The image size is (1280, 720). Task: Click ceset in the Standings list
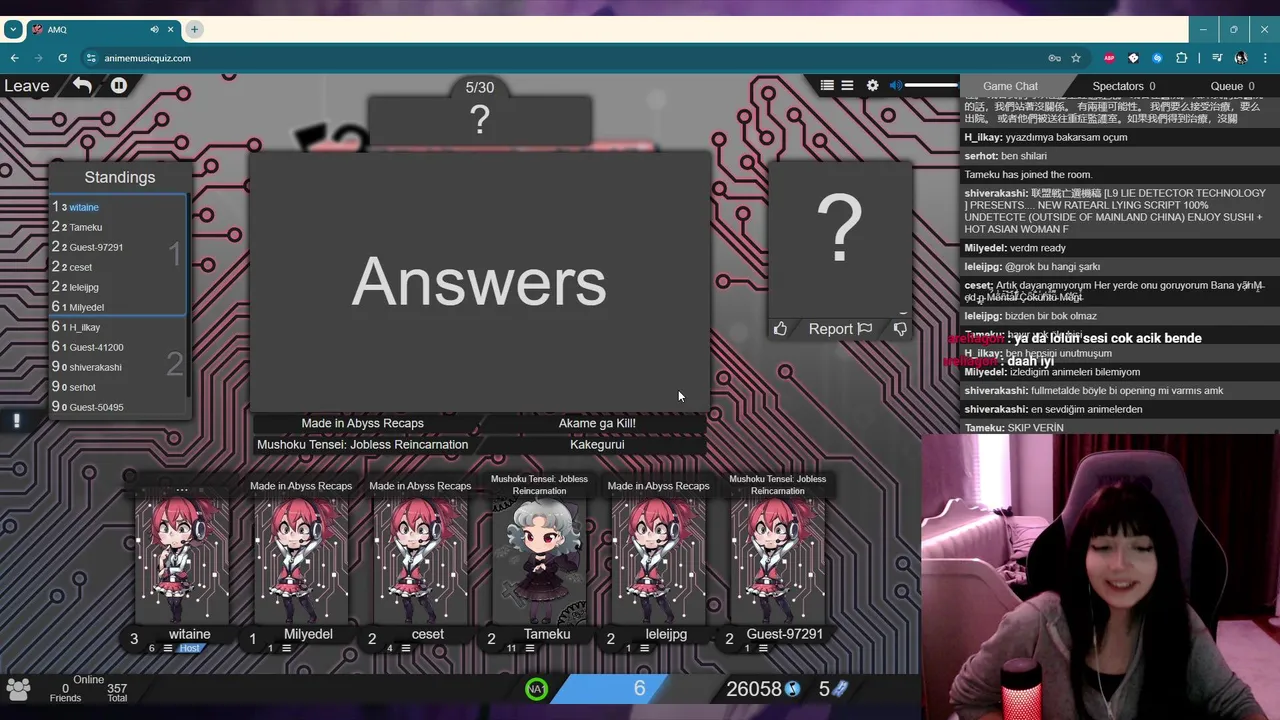pyautogui.click(x=81, y=267)
